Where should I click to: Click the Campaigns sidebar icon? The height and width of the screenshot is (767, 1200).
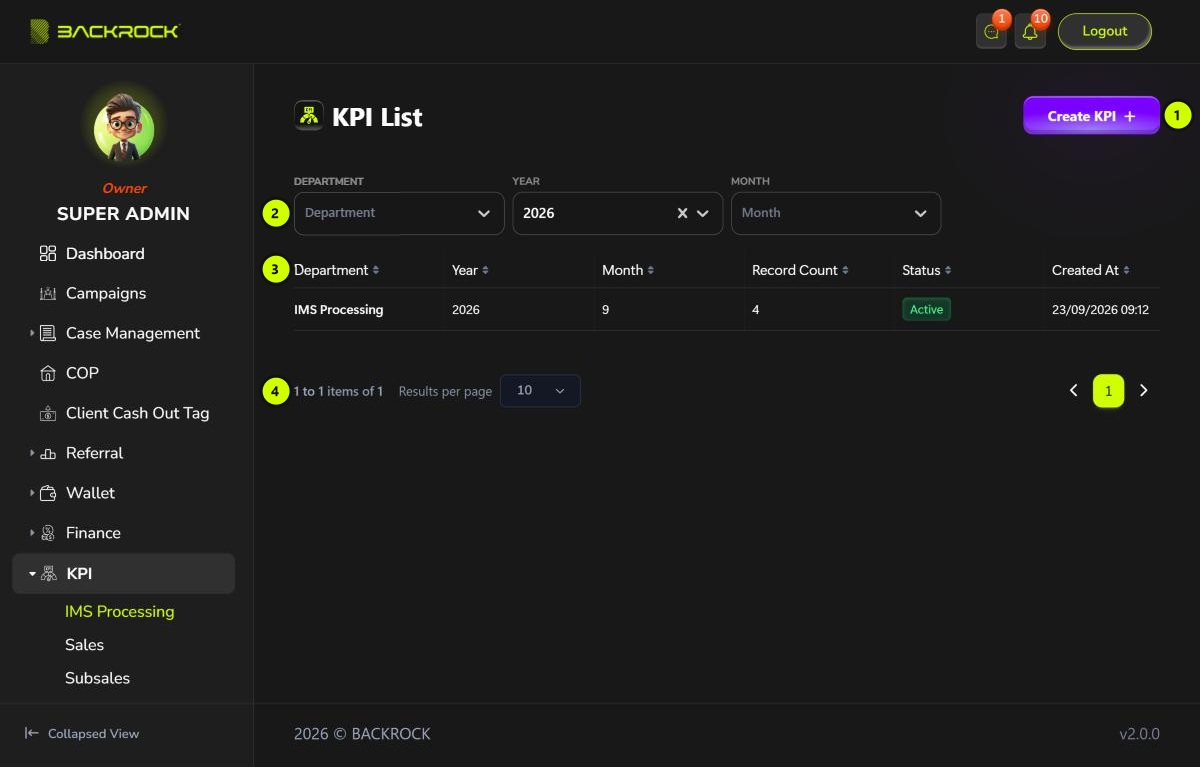pyautogui.click(x=48, y=294)
